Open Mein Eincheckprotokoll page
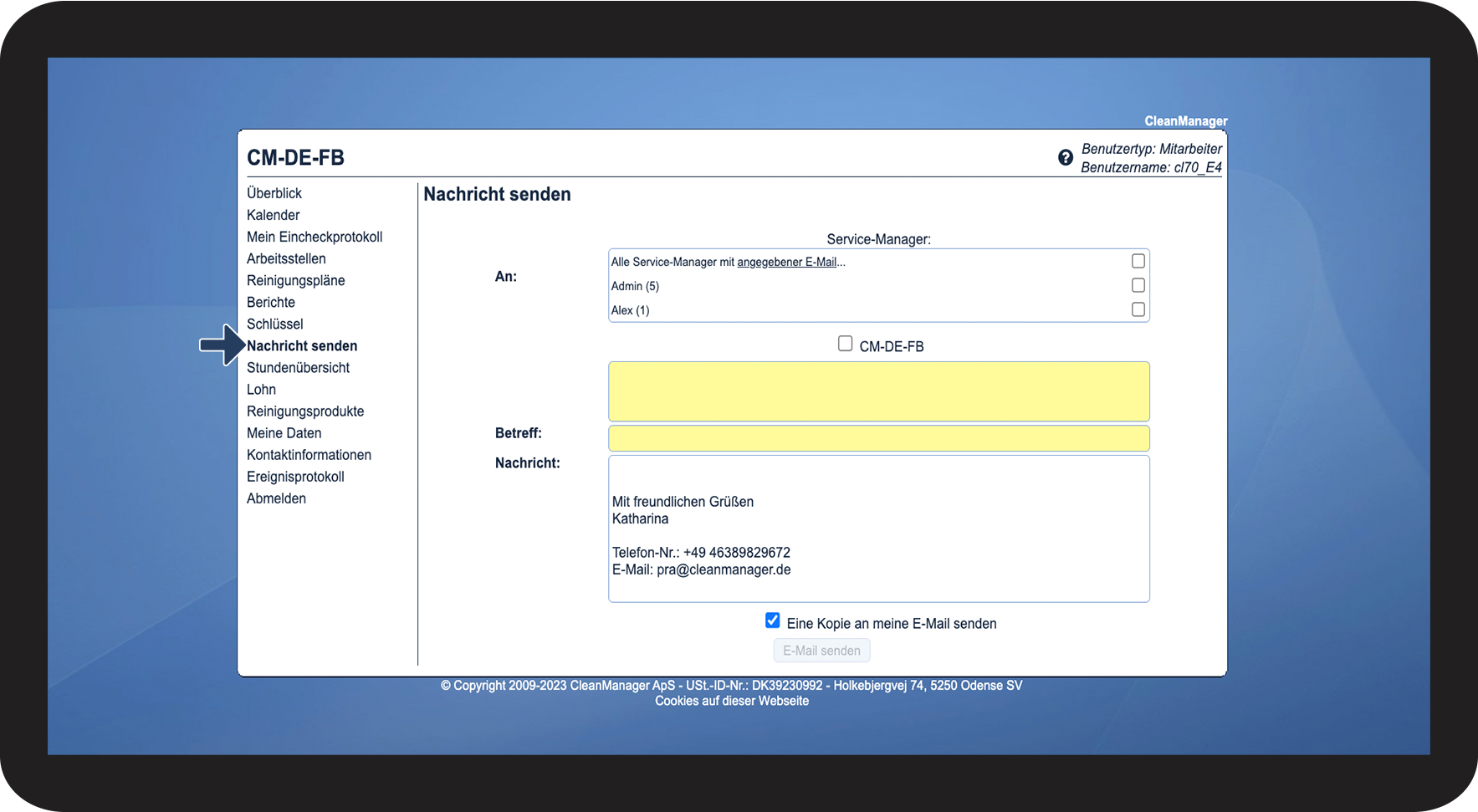The height and width of the screenshot is (812, 1478). [315, 237]
